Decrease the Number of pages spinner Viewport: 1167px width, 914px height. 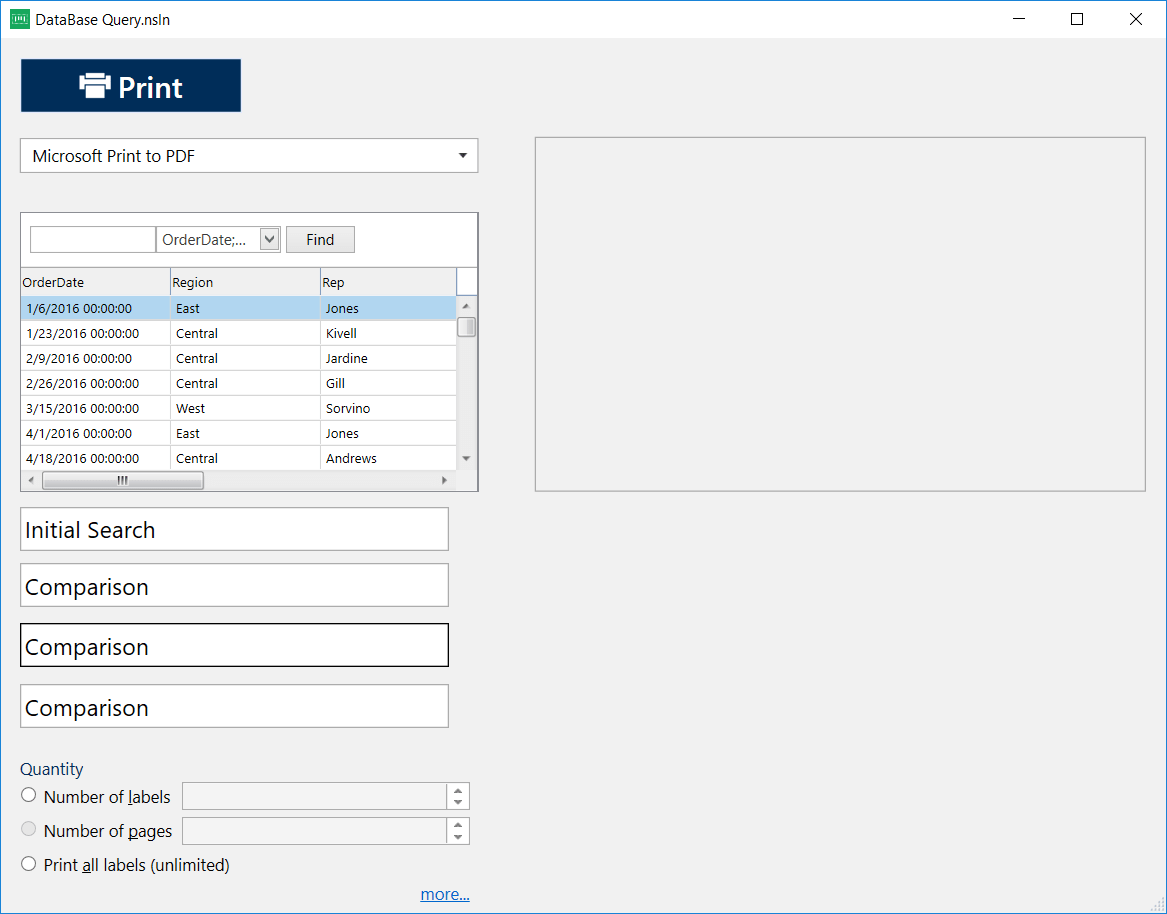click(x=458, y=837)
